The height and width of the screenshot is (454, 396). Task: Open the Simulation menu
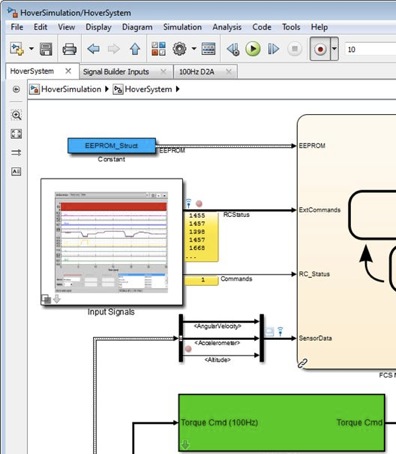(182, 27)
